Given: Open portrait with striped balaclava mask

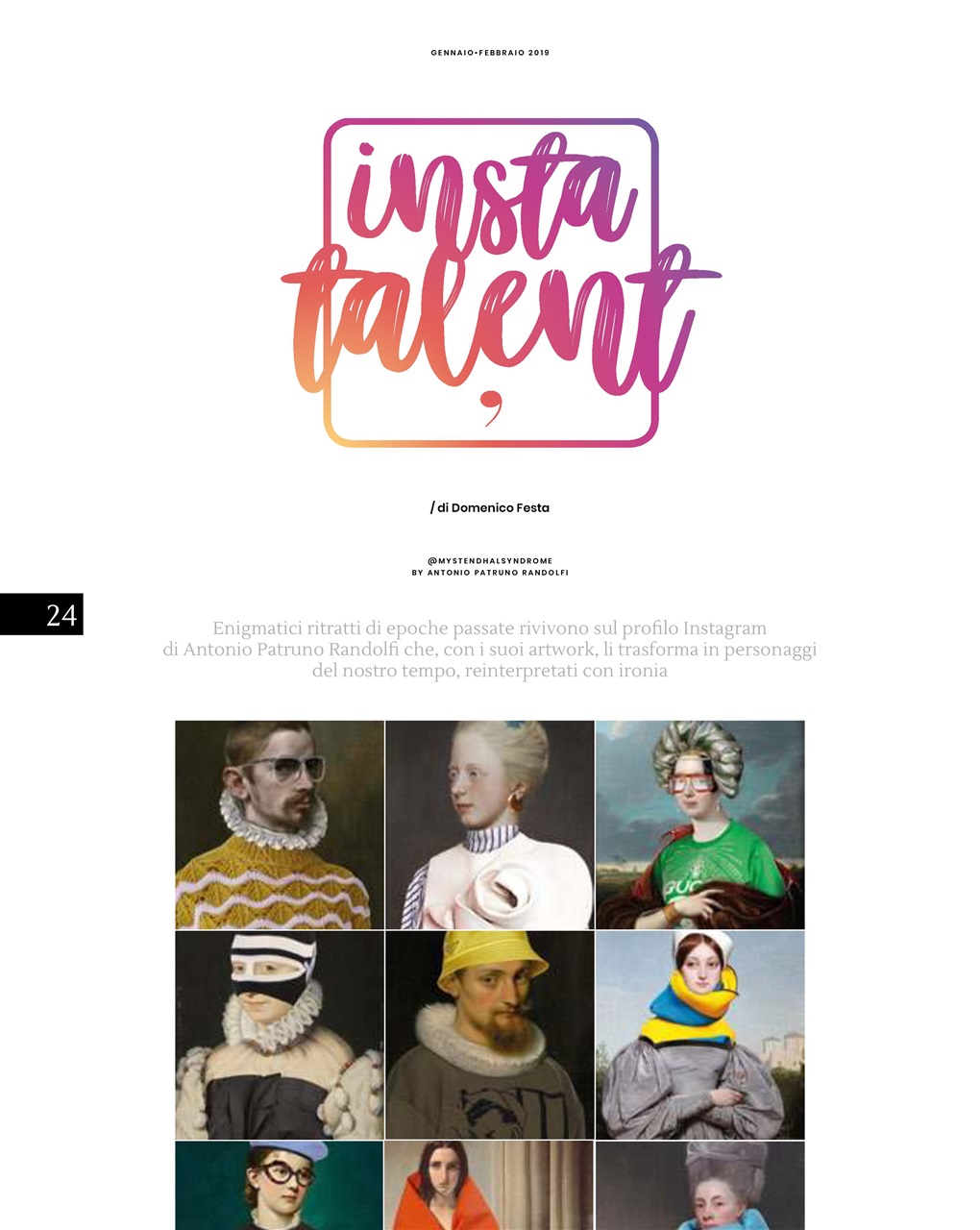Looking at the screenshot, I should tap(280, 1035).
